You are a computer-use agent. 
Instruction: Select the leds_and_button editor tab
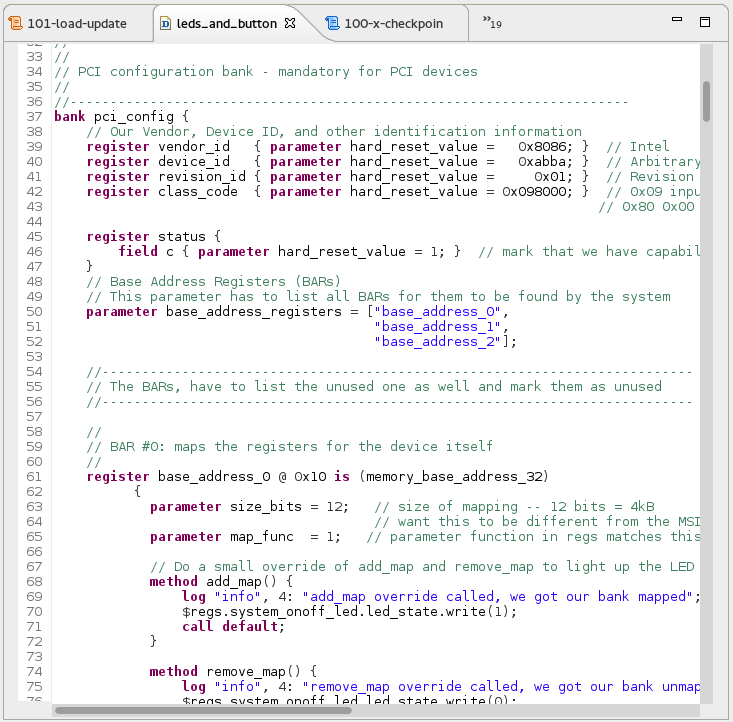[x=226, y=23]
